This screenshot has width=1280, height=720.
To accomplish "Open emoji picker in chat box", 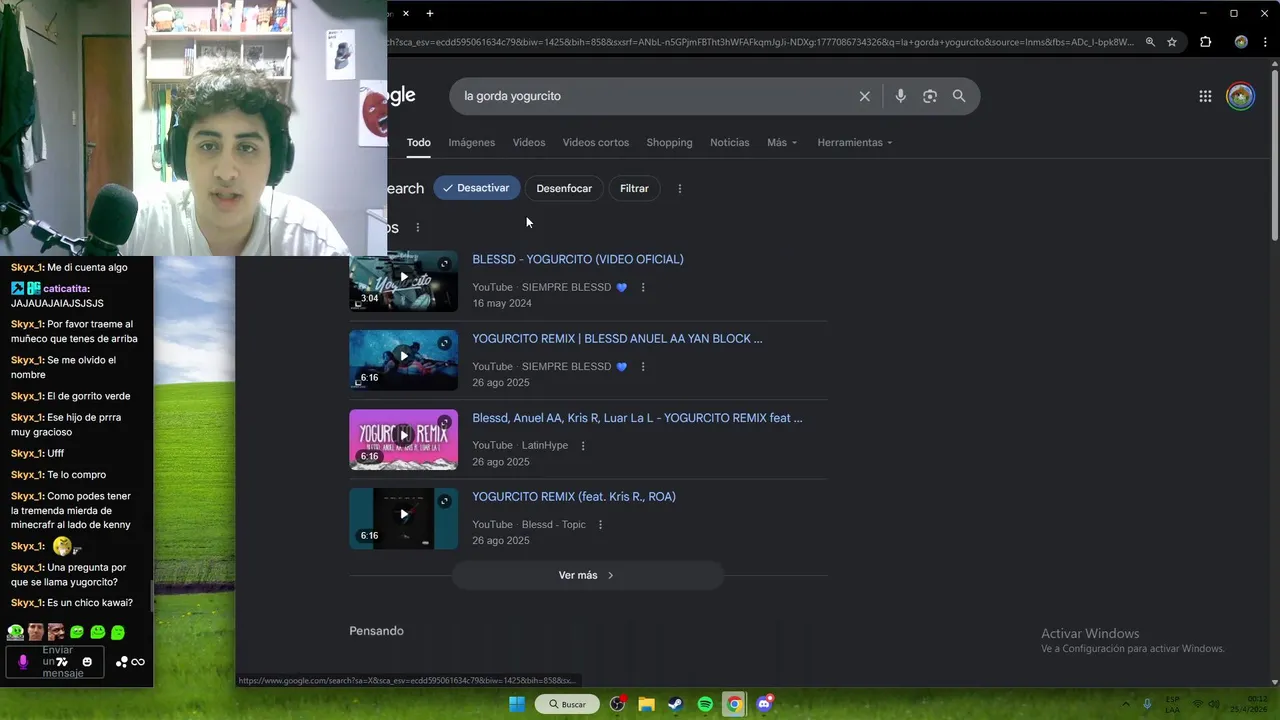I will point(88,661).
